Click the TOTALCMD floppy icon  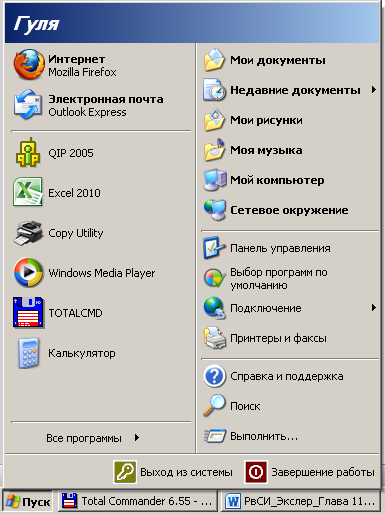(x=28, y=312)
